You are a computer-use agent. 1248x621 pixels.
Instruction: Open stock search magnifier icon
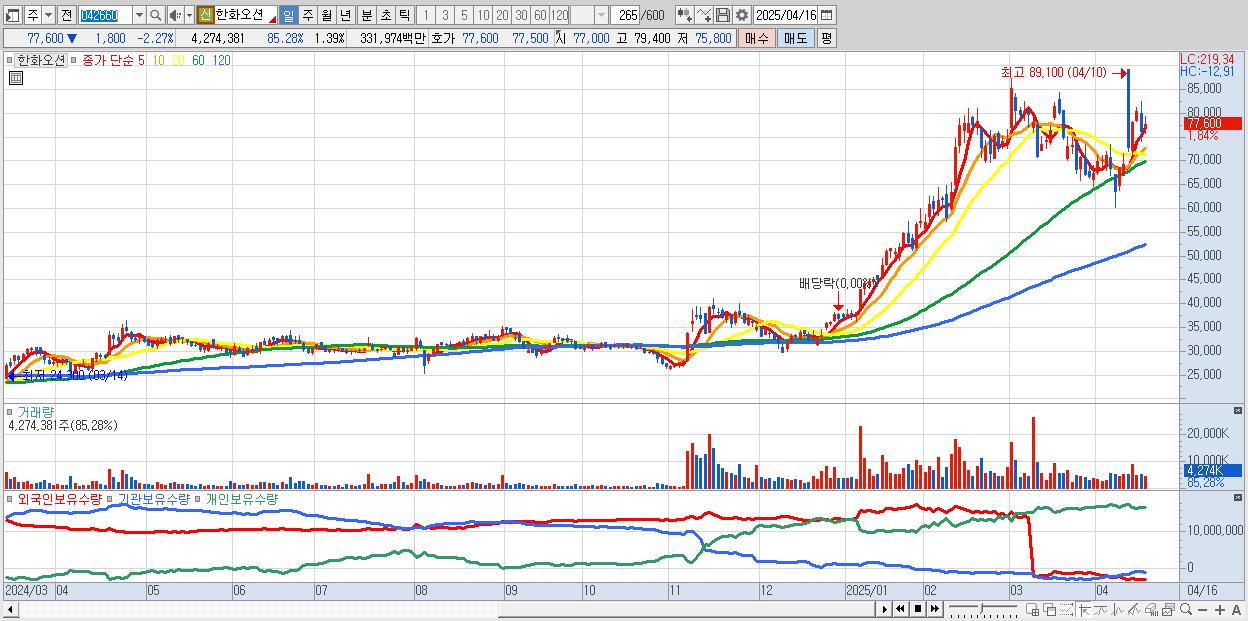pyautogui.click(x=156, y=15)
